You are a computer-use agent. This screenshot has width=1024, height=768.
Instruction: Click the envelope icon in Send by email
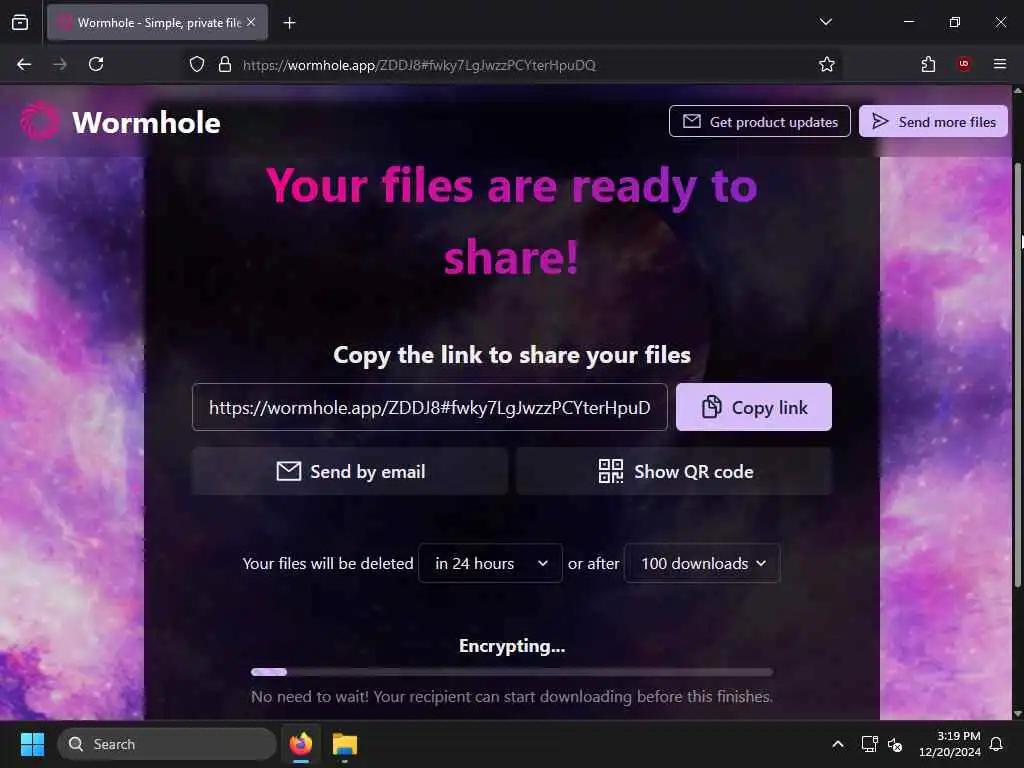(289, 471)
